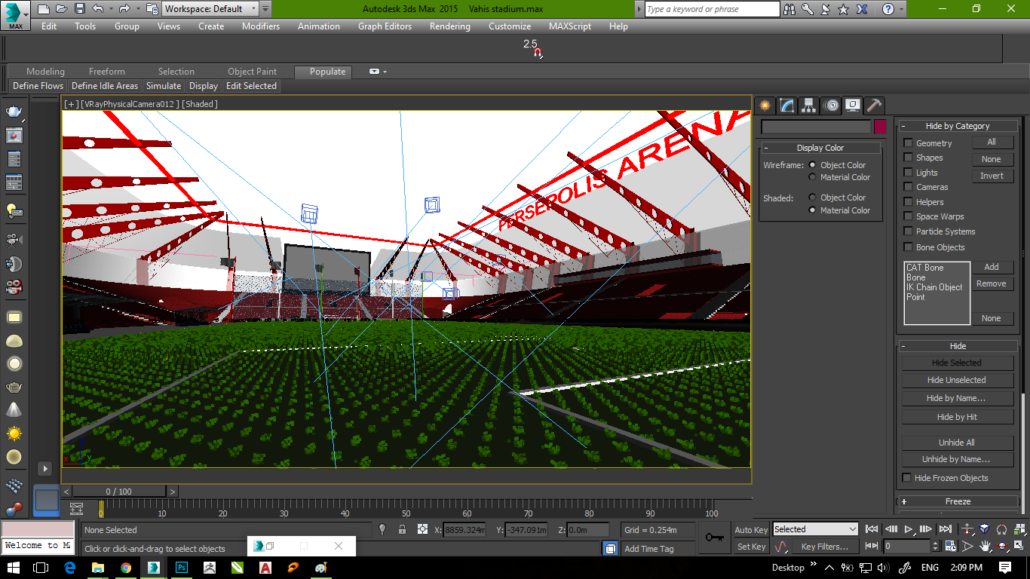Image resolution: width=1030 pixels, height=579 pixels.
Task: Check the Geometry hide category checkbox
Action: 908,143
